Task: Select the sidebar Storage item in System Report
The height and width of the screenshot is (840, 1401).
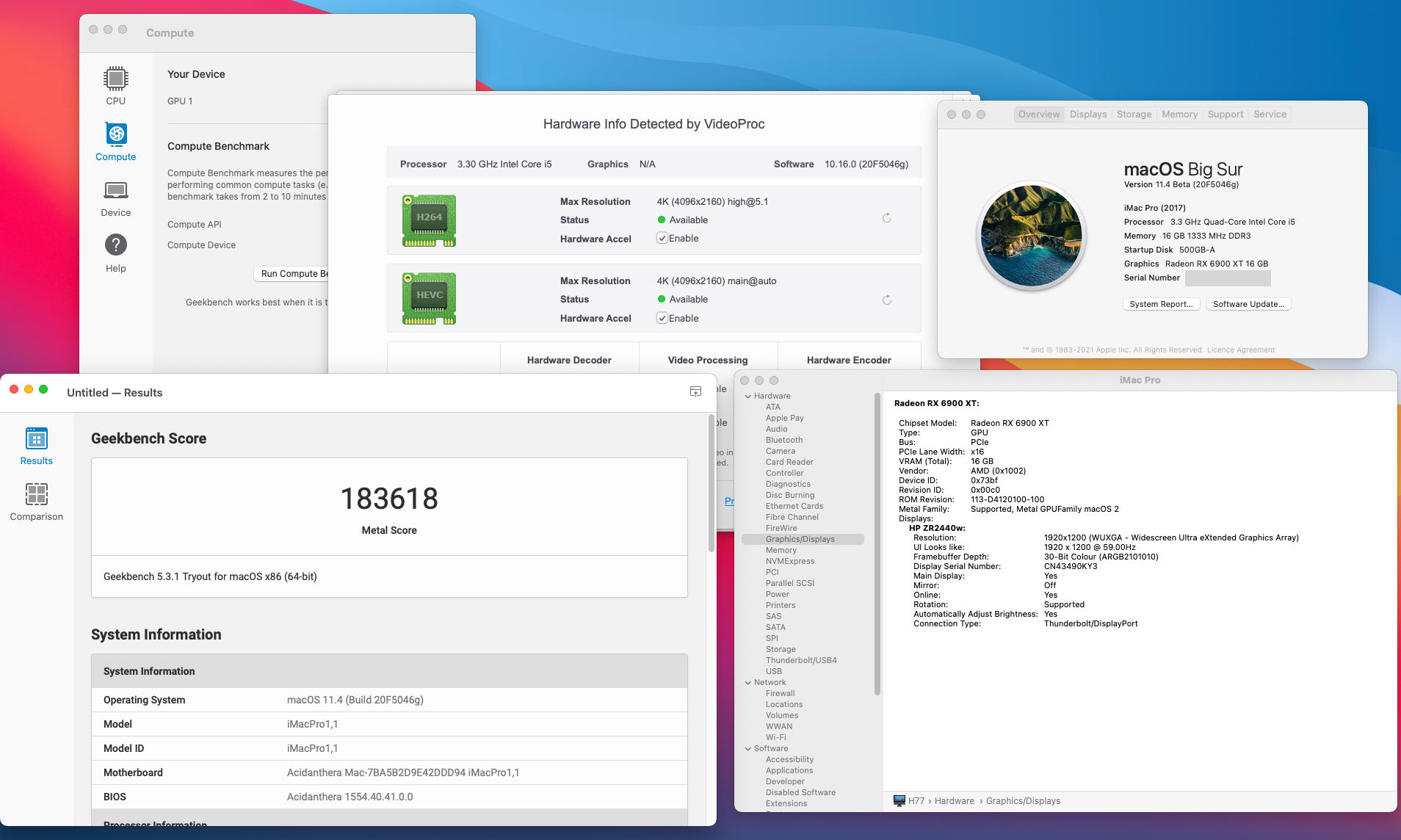Action: (x=781, y=650)
